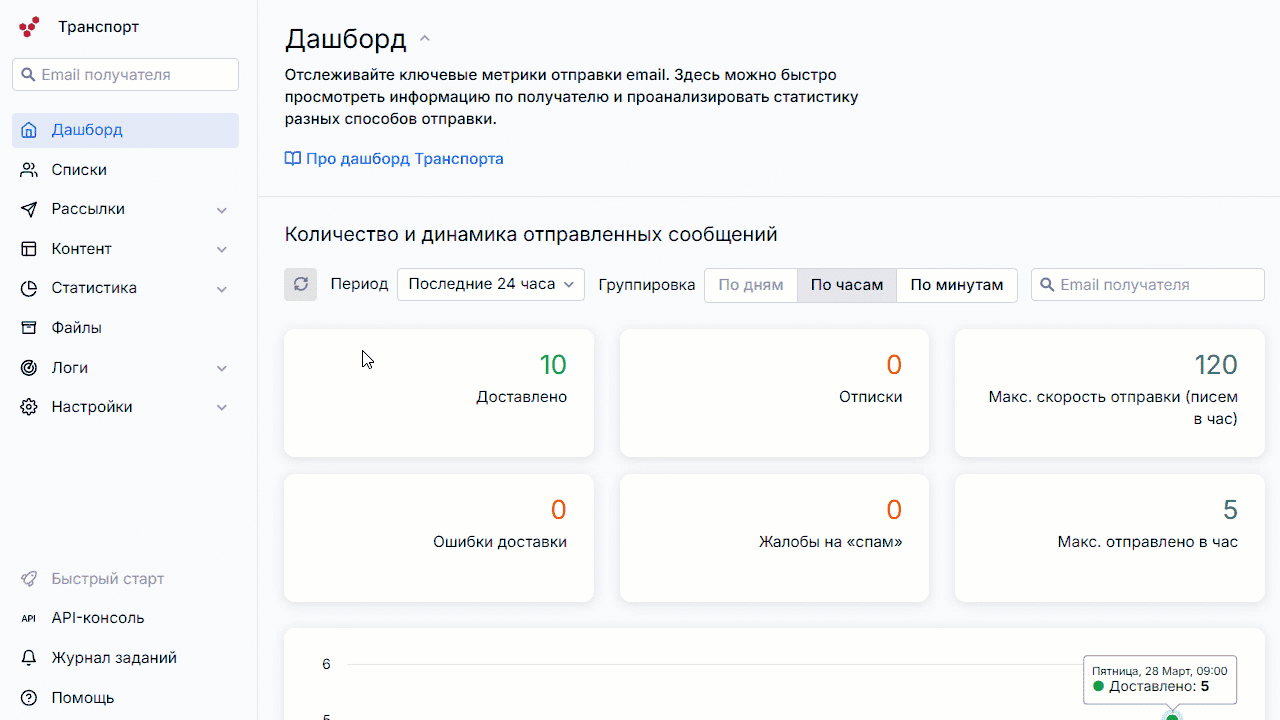The height and width of the screenshot is (720, 1280).
Task: Expand the Настройки sidebar menu
Action: [125, 407]
